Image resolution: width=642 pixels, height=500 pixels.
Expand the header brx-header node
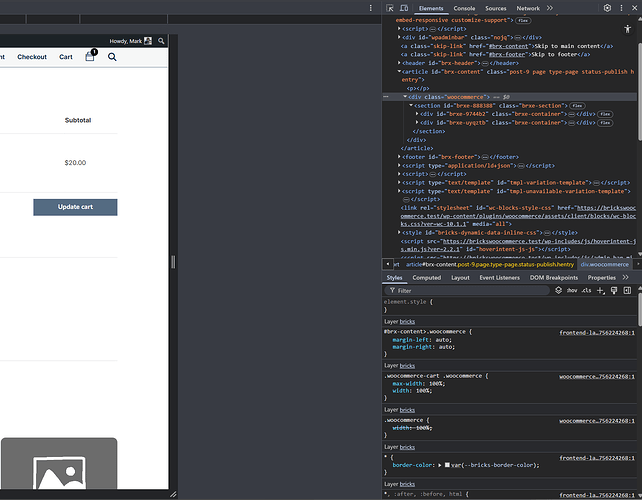[398, 63]
